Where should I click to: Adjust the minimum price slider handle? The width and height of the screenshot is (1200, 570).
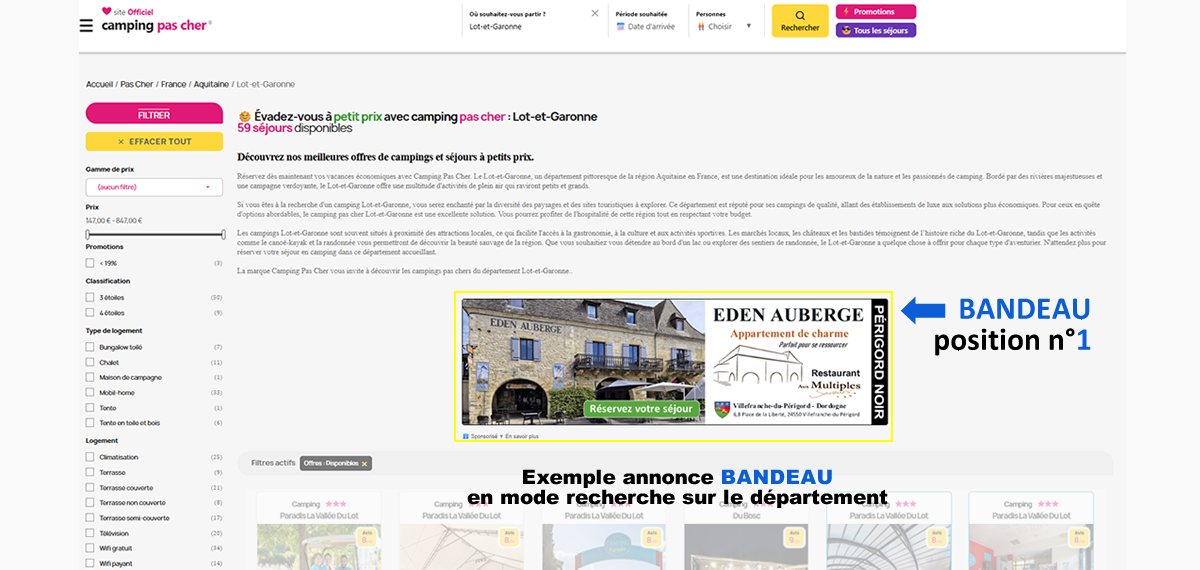pos(88,235)
